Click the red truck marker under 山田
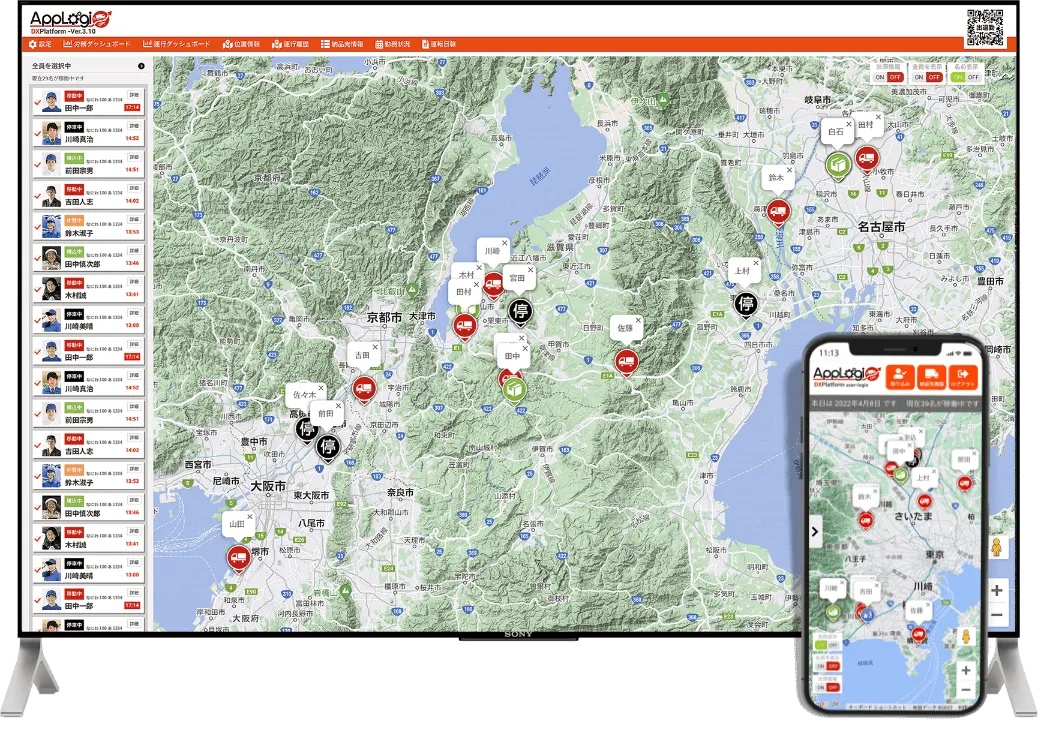 click(x=238, y=557)
